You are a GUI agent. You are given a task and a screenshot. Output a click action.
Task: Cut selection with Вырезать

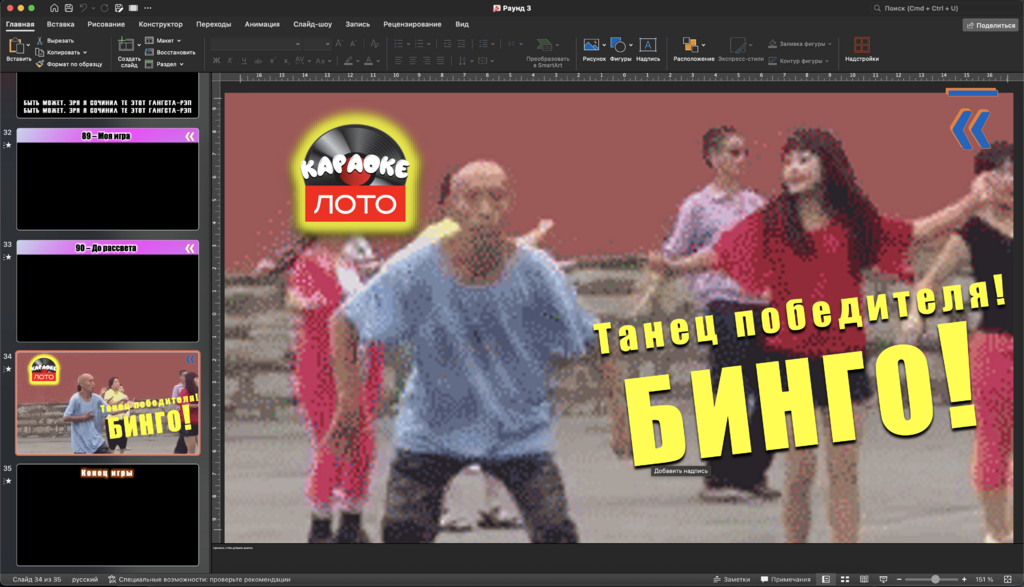coord(56,40)
